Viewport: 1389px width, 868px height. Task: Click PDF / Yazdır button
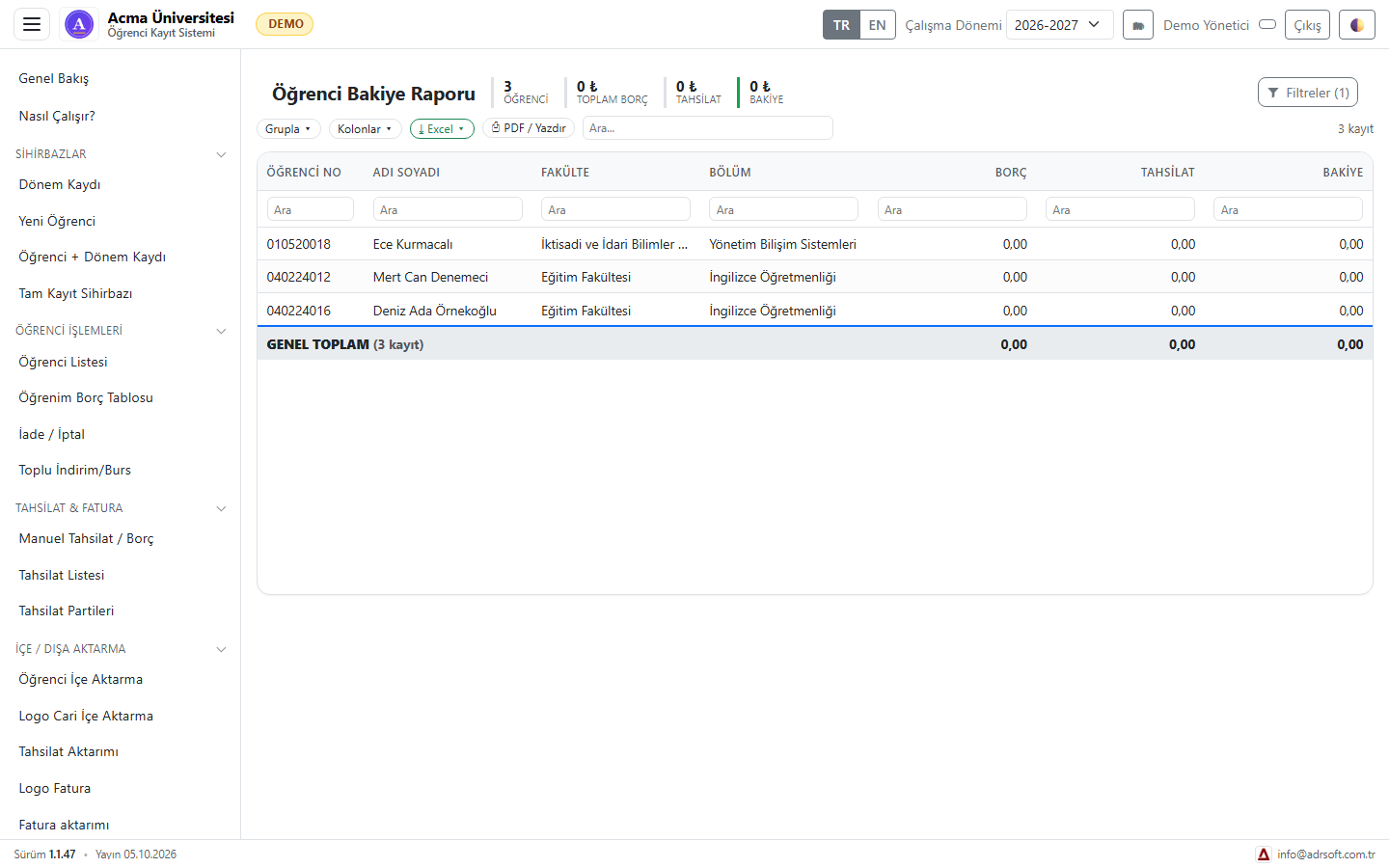click(529, 127)
